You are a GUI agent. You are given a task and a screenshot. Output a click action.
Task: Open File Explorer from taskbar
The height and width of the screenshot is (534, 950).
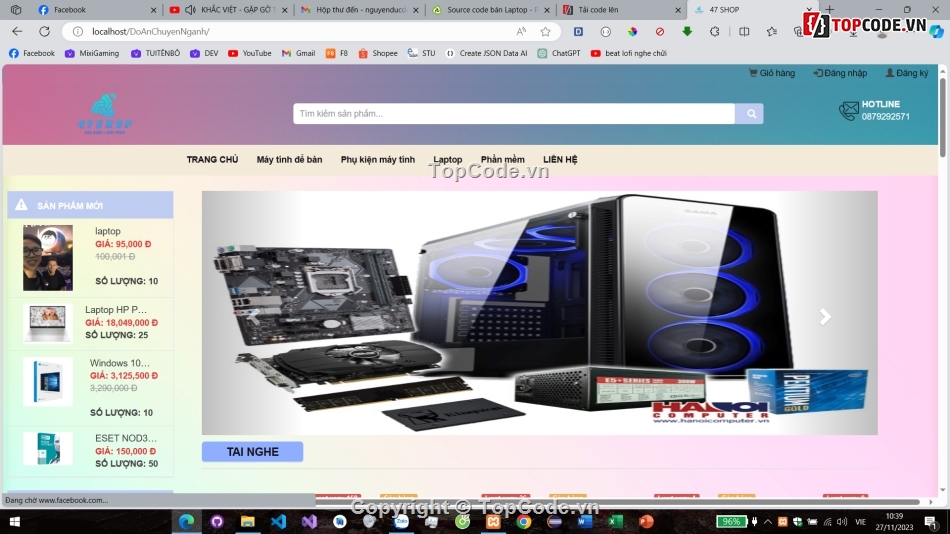coord(247,521)
